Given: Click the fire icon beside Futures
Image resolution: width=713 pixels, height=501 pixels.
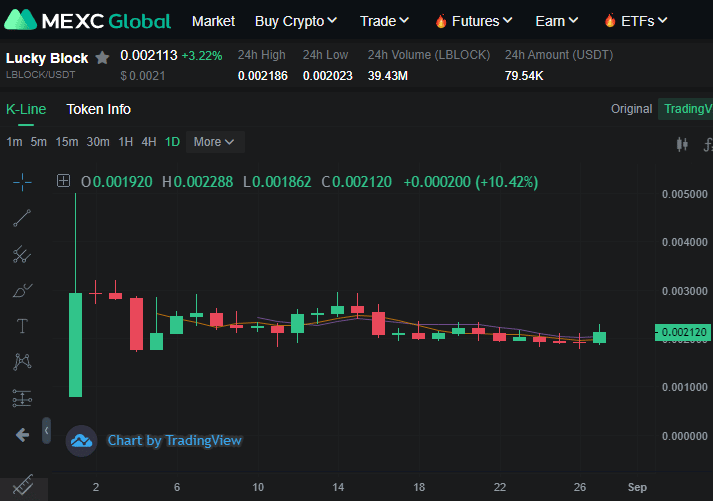Looking at the screenshot, I should click(x=441, y=21).
